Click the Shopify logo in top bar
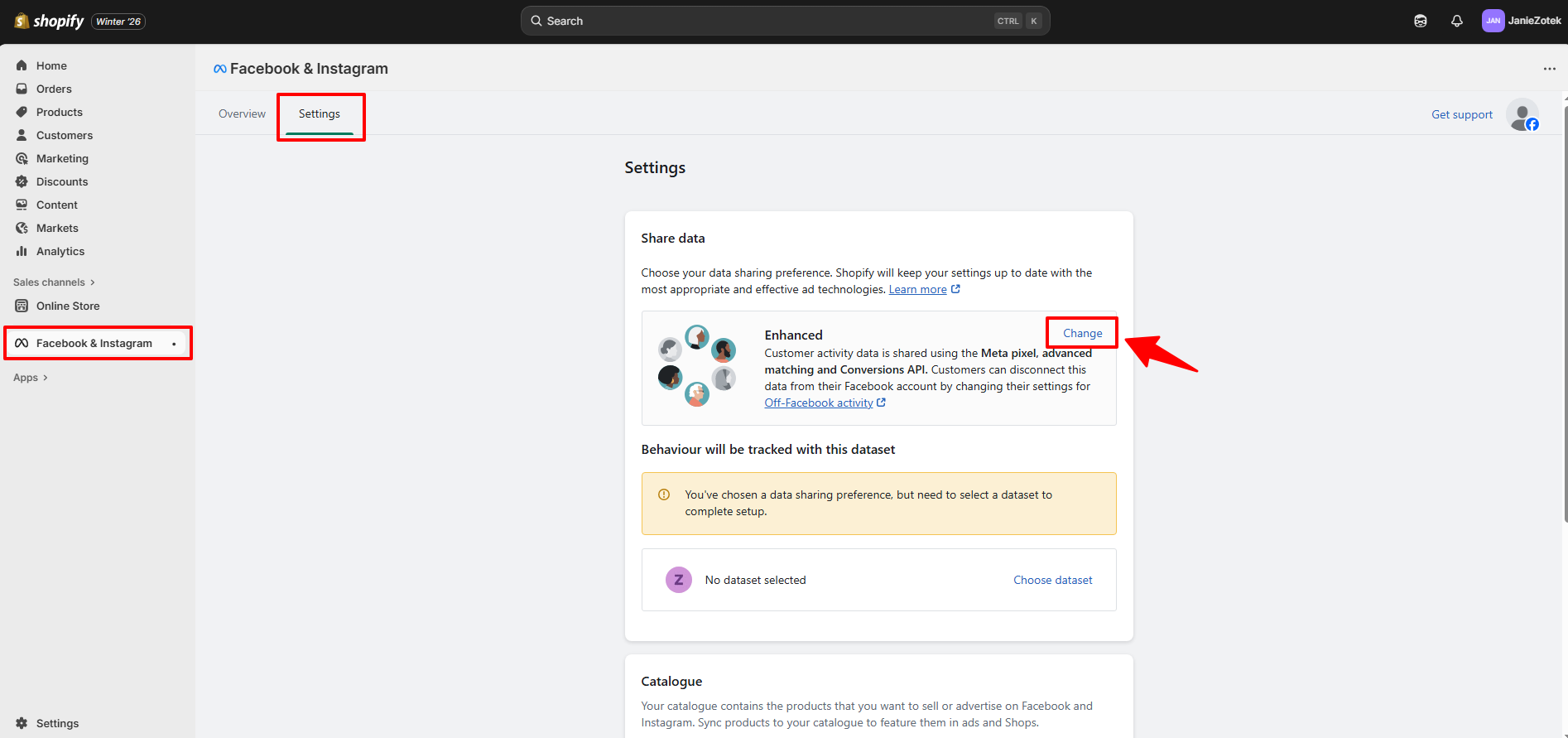Image resolution: width=1568 pixels, height=738 pixels. click(50, 21)
